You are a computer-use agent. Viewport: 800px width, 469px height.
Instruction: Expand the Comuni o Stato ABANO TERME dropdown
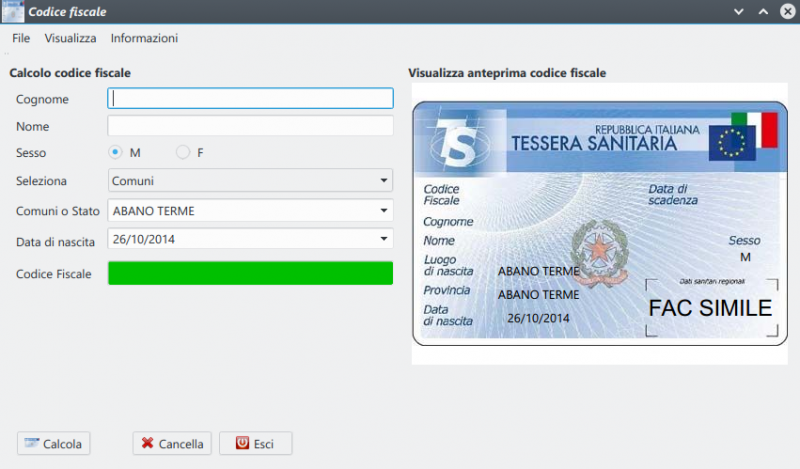250,211
